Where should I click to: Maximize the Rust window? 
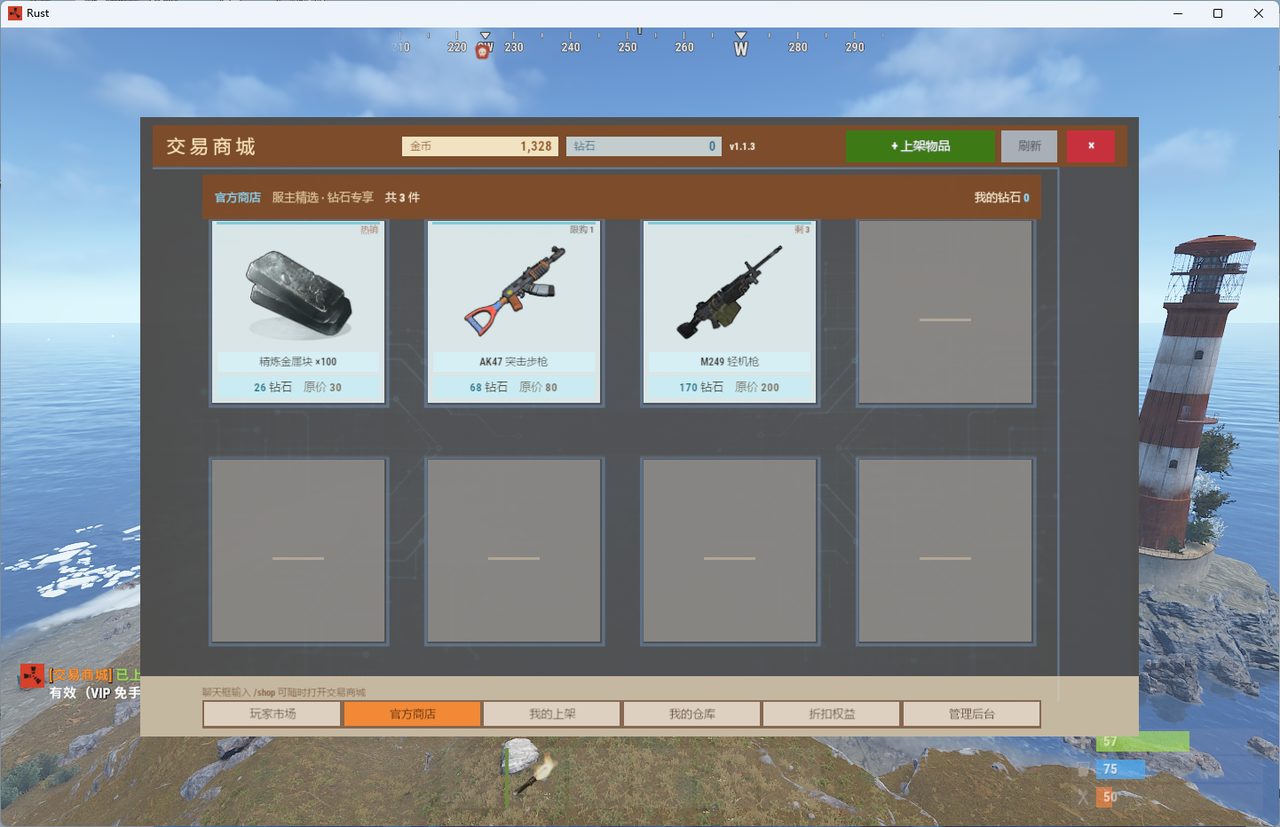point(1217,13)
